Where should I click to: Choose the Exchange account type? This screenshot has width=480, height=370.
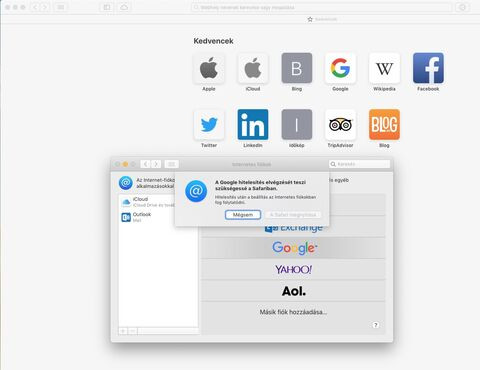293,228
